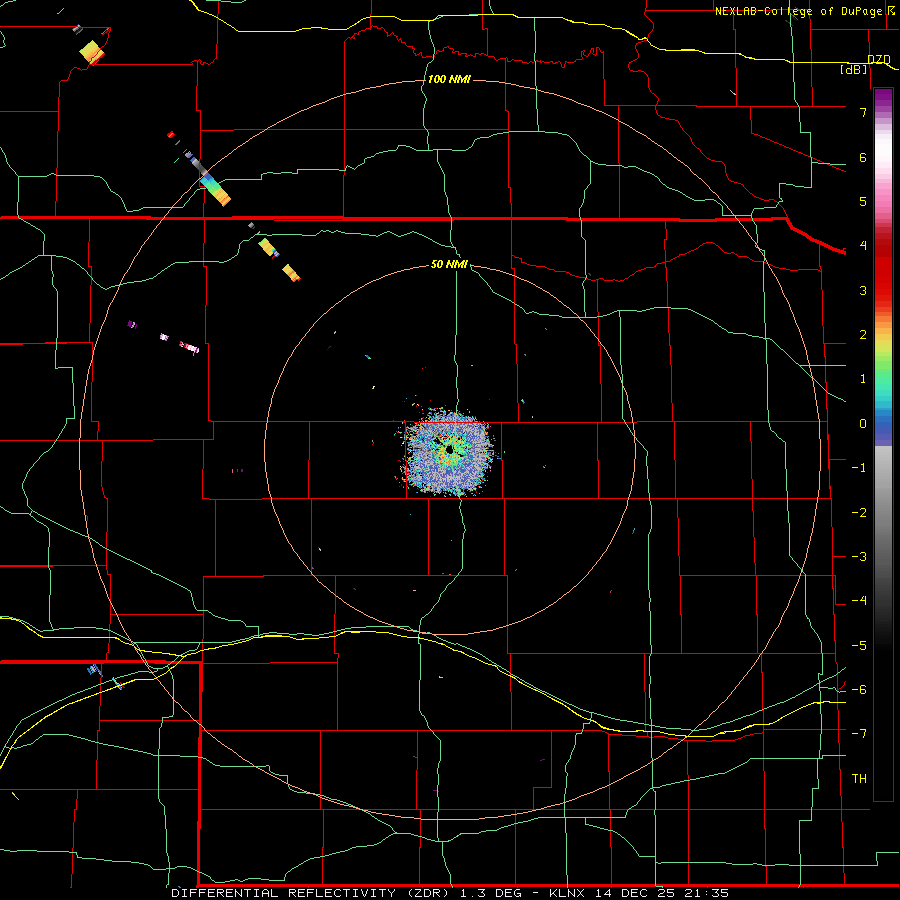Click the 100 NMI range ring label
Viewport: 900px width, 900px height.
click(449, 79)
